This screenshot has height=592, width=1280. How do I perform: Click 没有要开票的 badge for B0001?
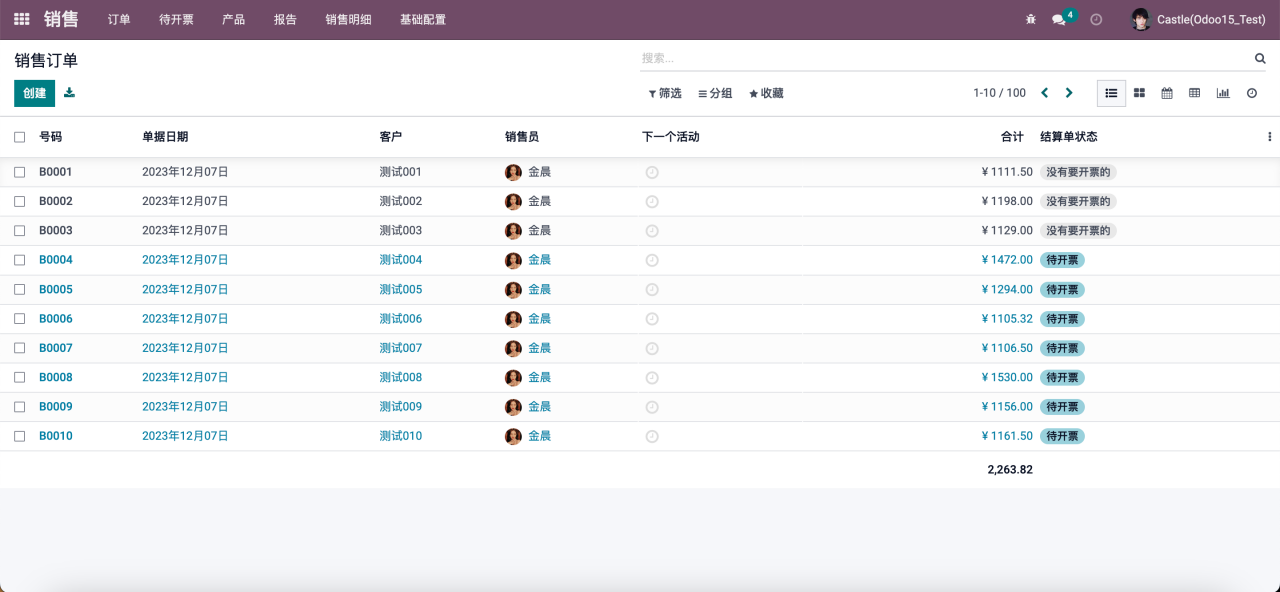1078,172
